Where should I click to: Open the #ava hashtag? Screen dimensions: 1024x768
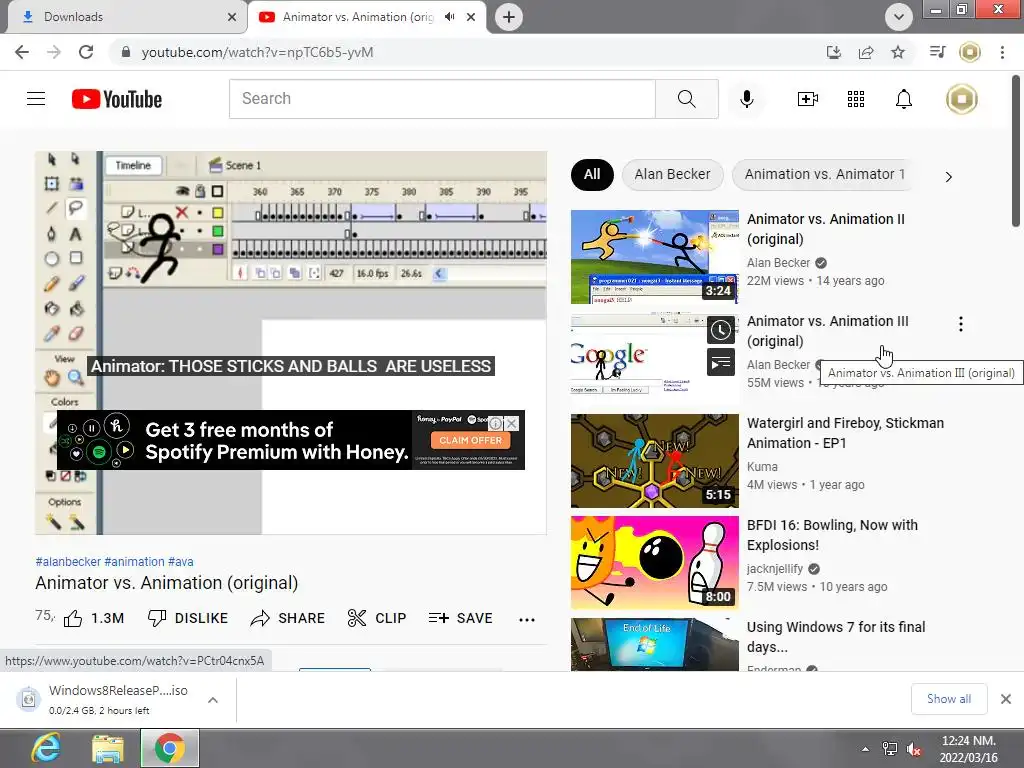(181, 562)
